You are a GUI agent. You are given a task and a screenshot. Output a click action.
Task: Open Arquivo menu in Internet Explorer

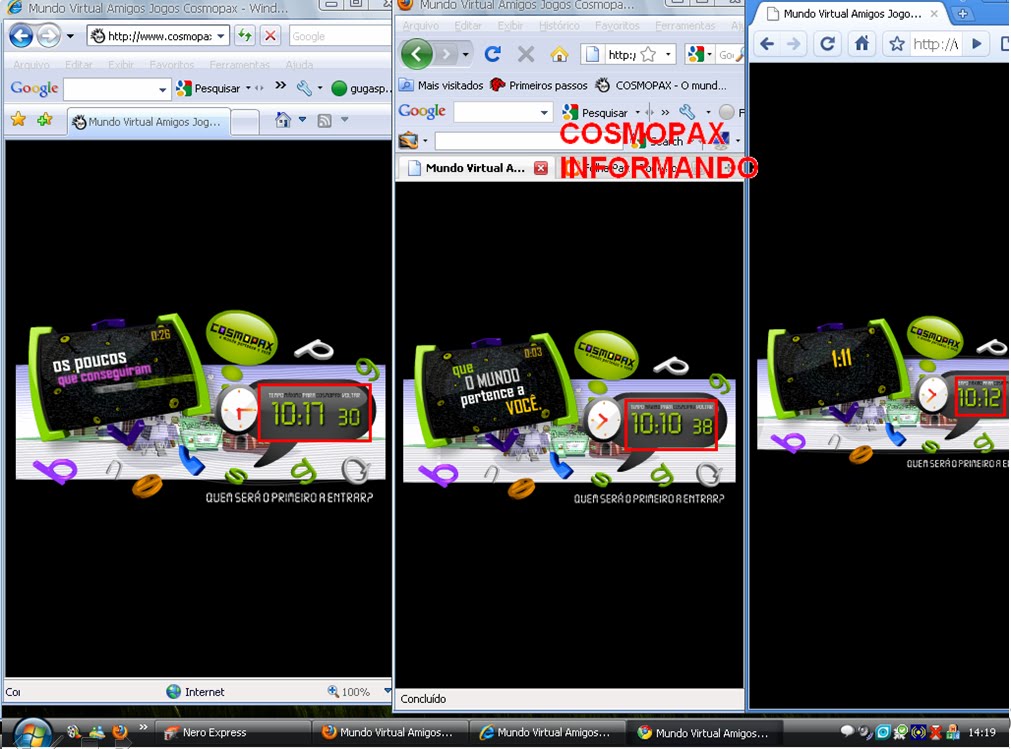(x=31, y=64)
